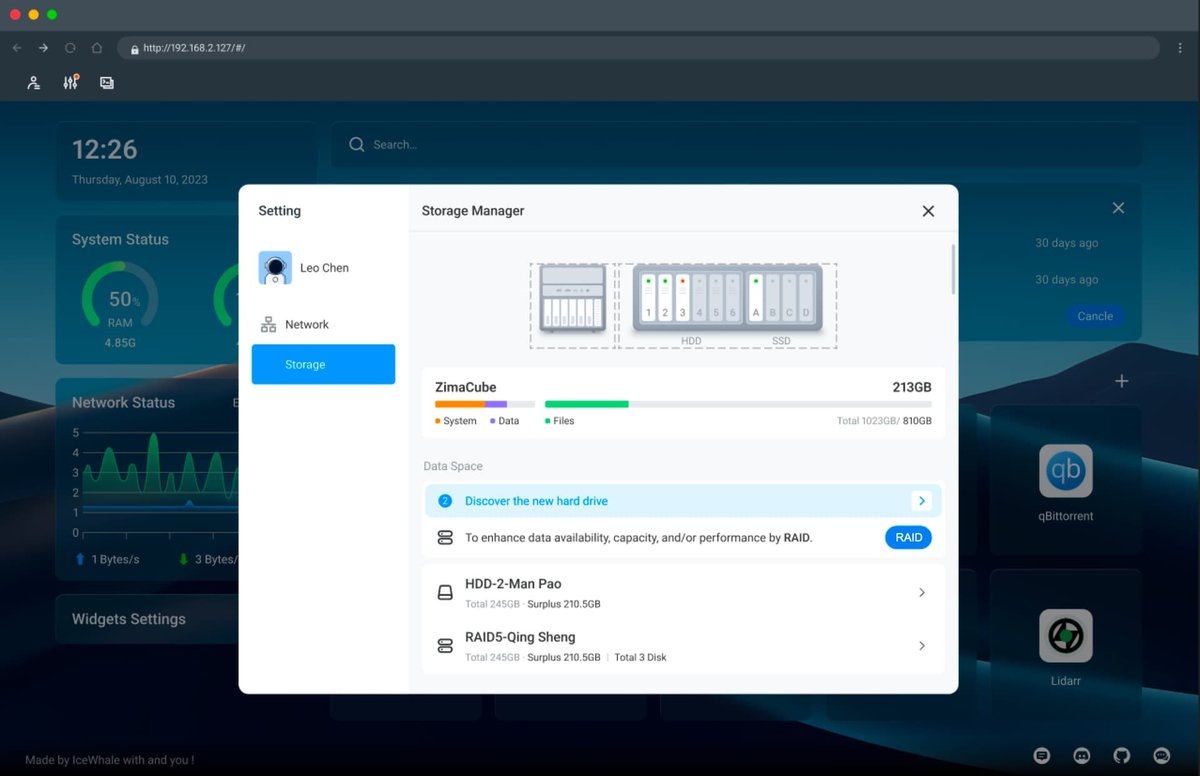Open the GitHub icon in the footer
The width and height of the screenshot is (1200, 776).
1121,756
